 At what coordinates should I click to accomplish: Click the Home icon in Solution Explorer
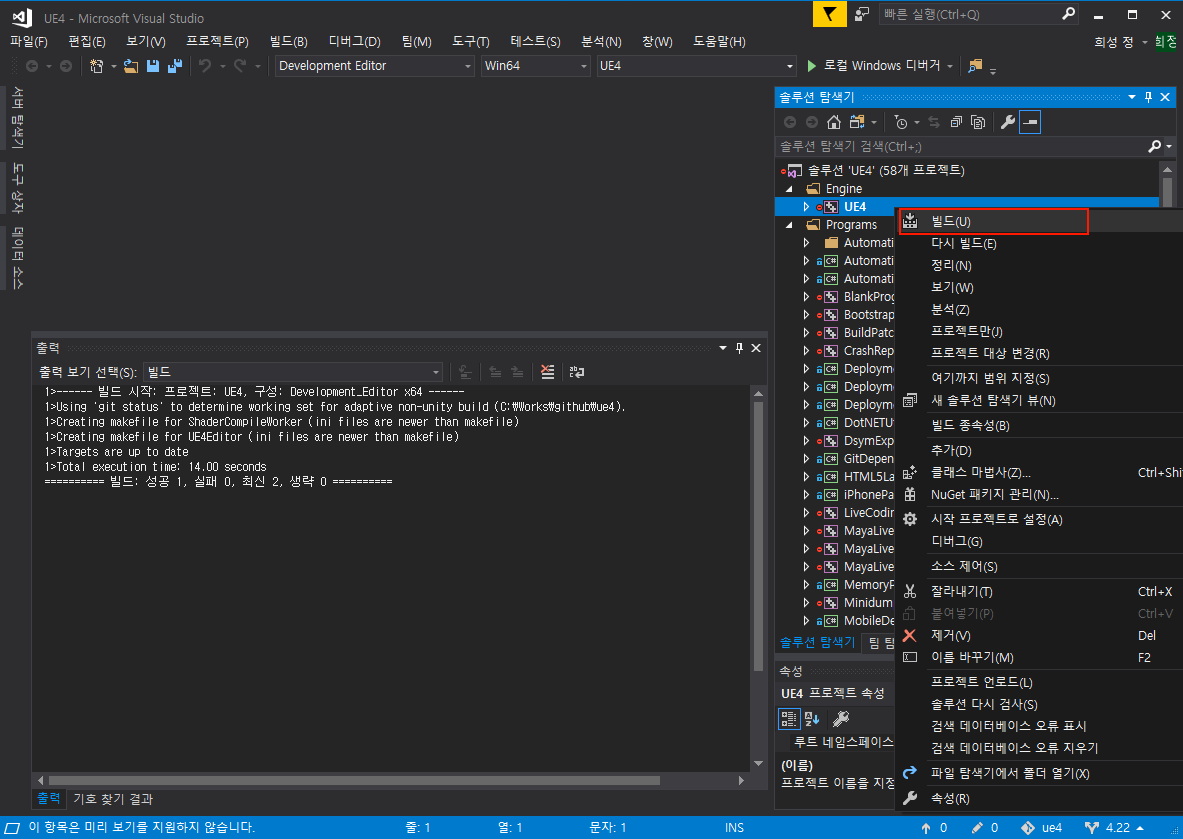click(834, 122)
